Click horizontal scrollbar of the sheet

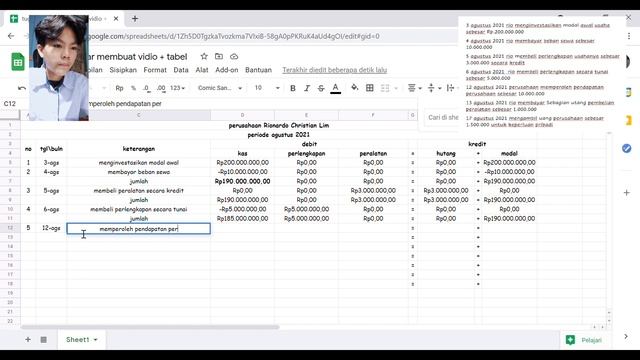point(150,327)
